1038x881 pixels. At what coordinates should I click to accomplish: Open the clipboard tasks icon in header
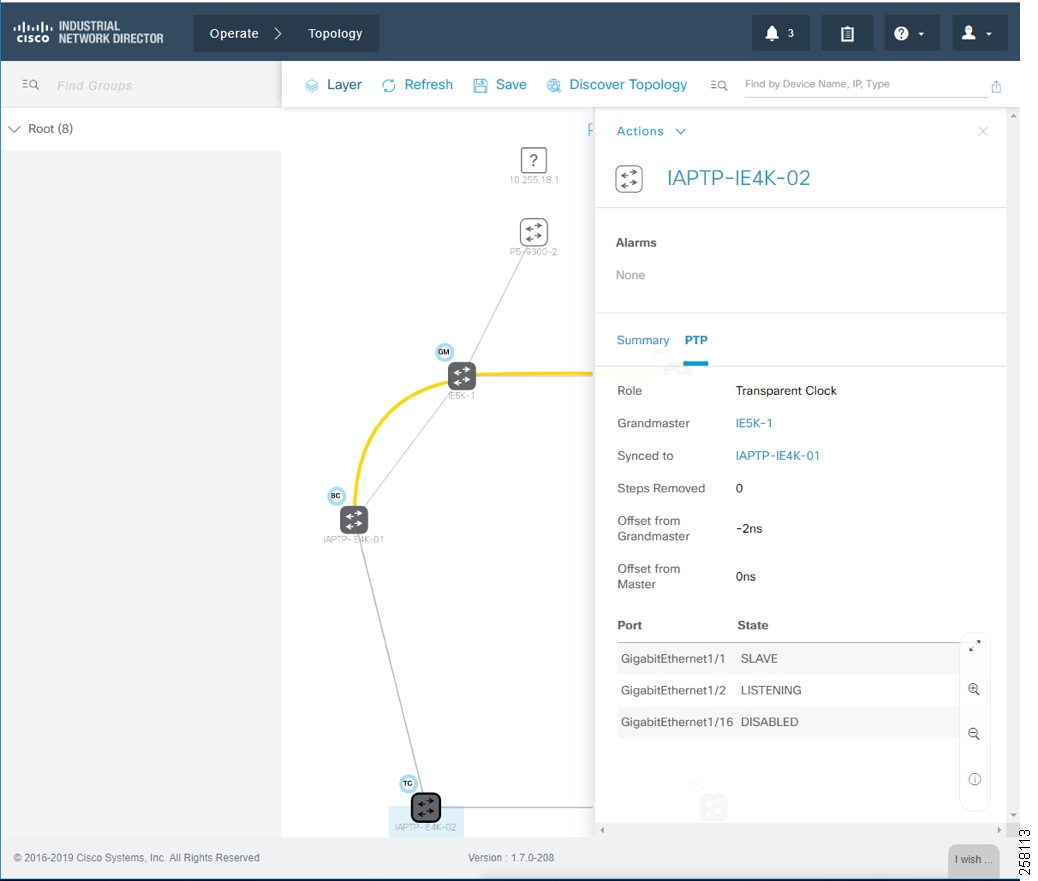847,33
